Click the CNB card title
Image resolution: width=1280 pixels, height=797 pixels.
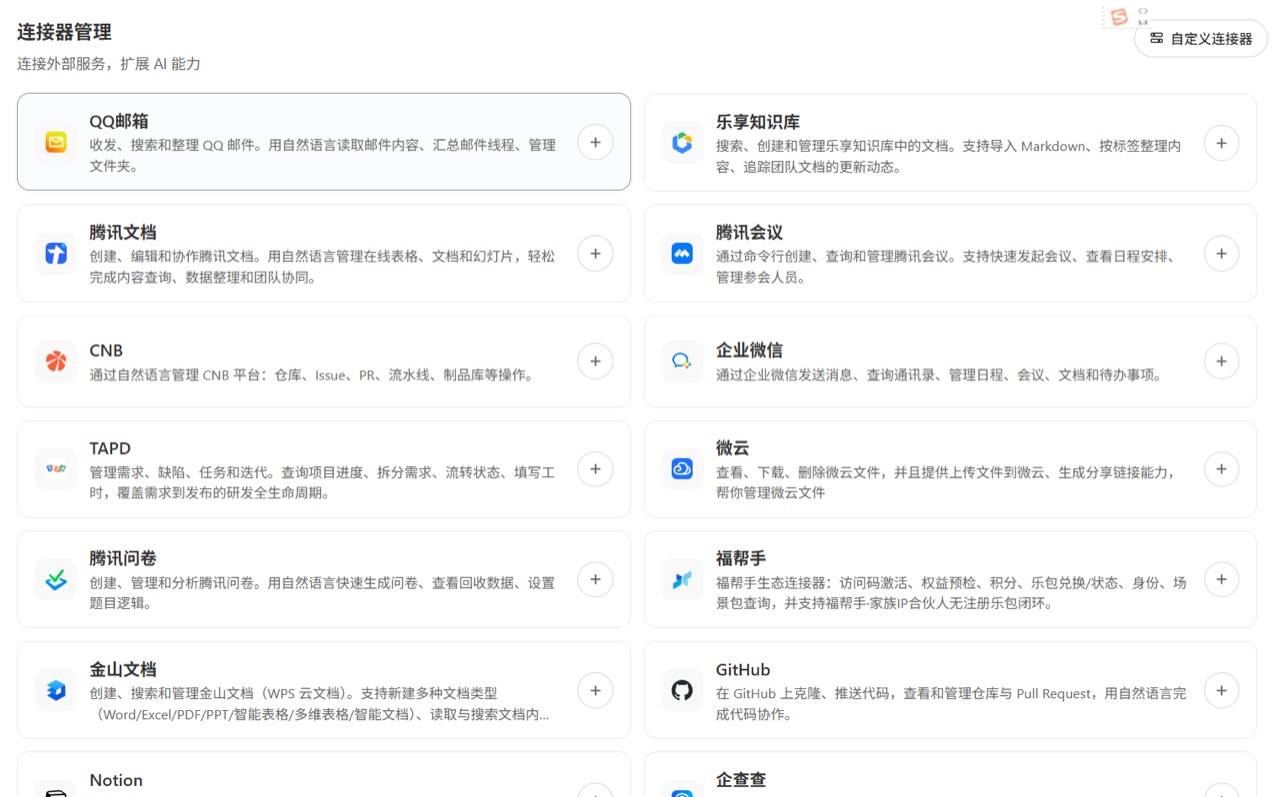click(x=106, y=350)
